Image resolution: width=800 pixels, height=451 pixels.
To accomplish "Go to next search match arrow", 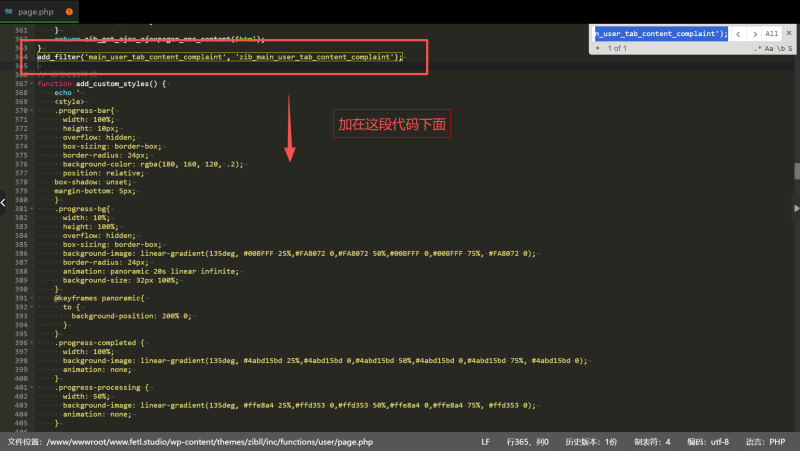I will click(x=754, y=33).
